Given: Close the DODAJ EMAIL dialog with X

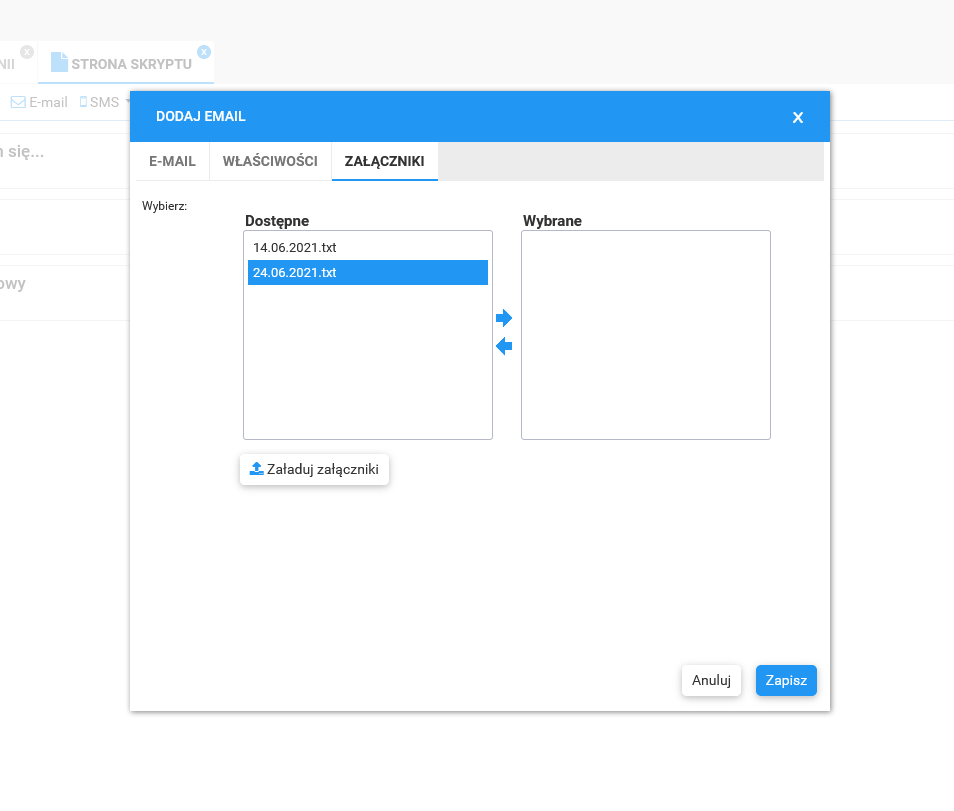Looking at the screenshot, I should (798, 117).
